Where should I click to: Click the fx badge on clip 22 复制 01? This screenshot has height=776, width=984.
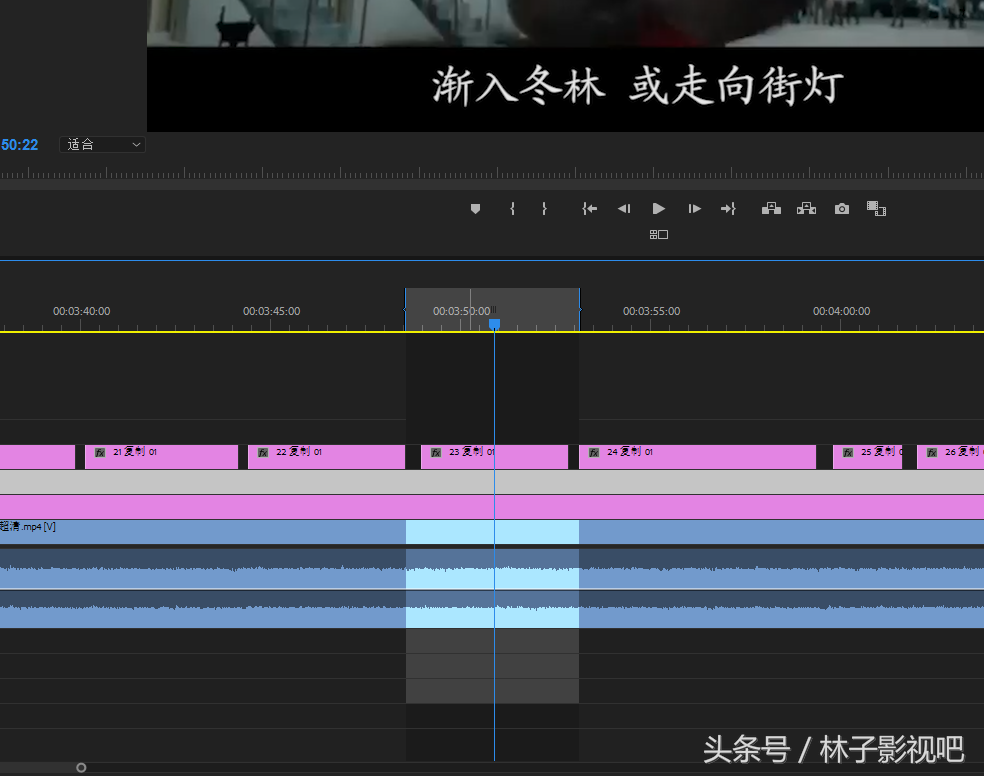[x=263, y=453]
